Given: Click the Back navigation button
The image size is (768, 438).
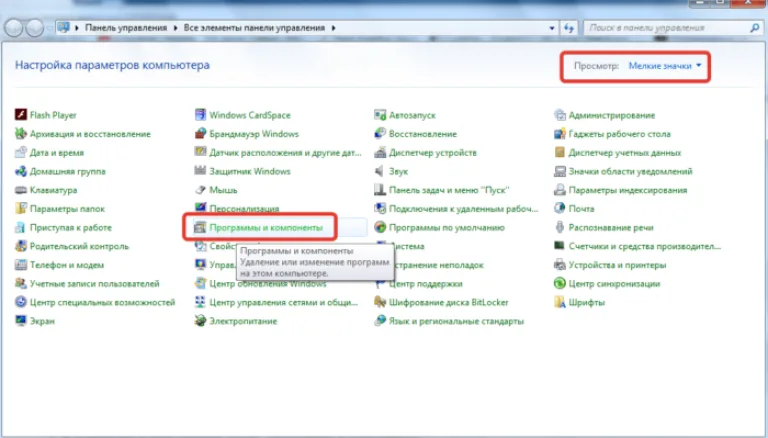Looking at the screenshot, I should [14, 28].
